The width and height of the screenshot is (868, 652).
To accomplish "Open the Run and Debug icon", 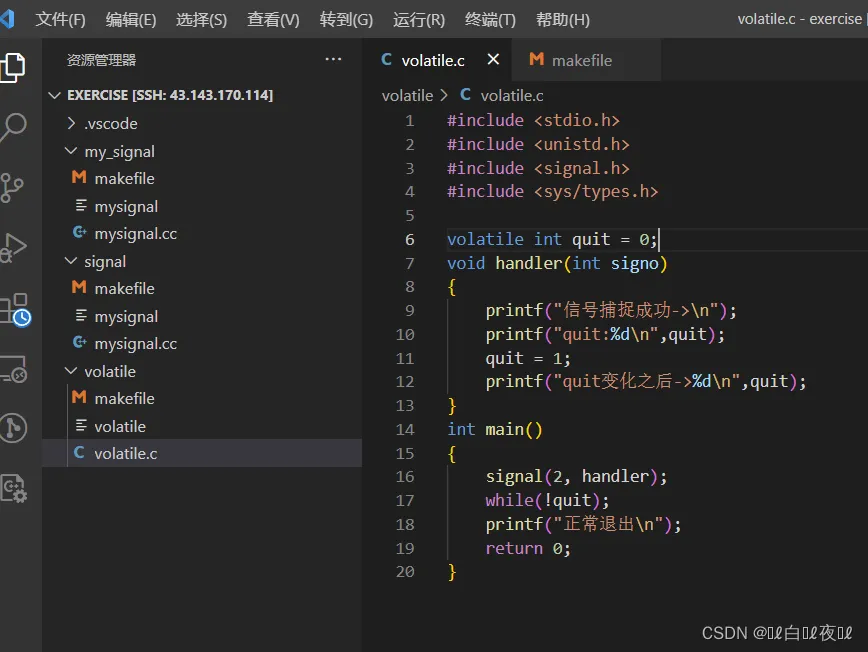I will click(13, 247).
